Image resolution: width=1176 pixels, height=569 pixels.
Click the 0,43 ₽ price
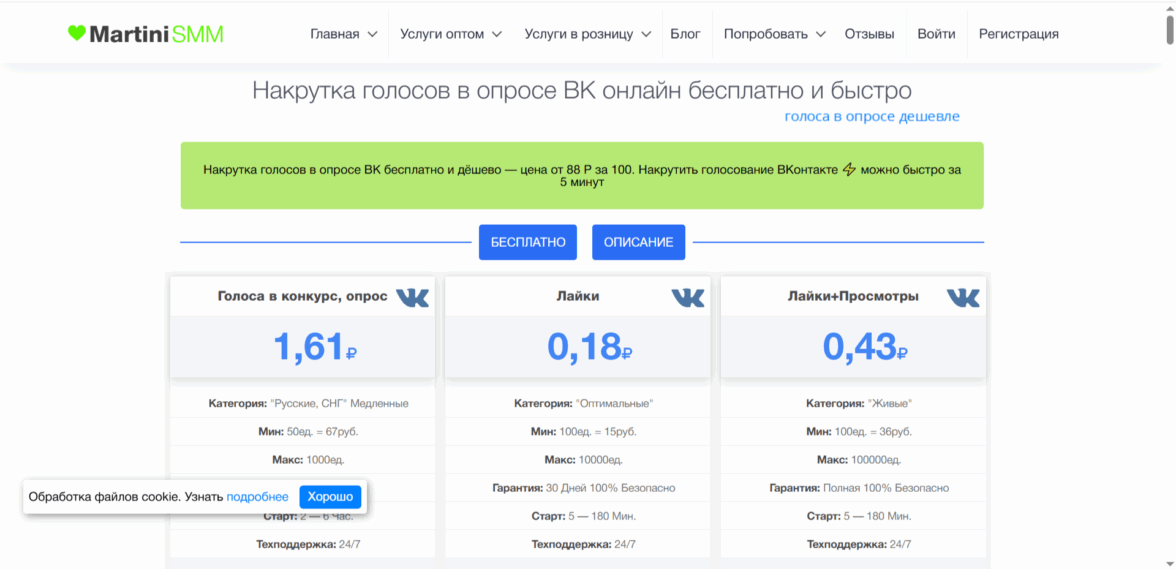click(865, 346)
